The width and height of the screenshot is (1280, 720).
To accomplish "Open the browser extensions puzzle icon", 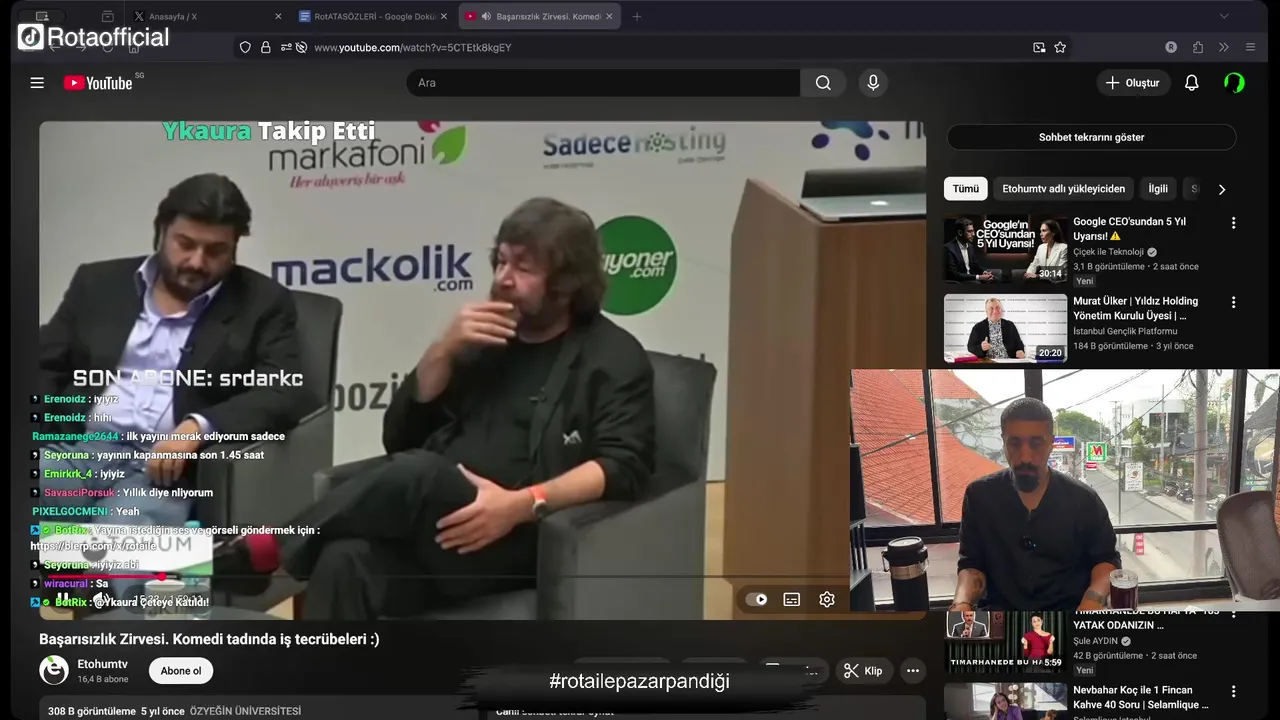I will click(1198, 47).
